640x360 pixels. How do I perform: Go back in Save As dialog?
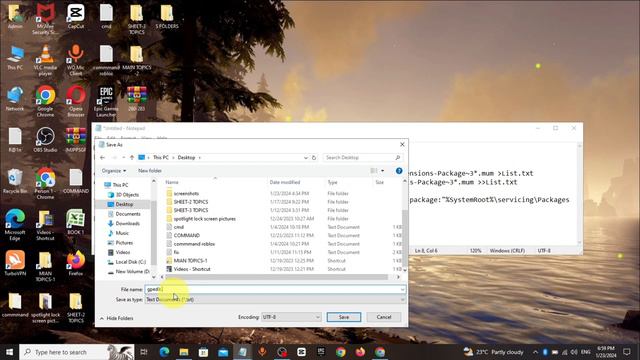pyautogui.click(x=102, y=158)
